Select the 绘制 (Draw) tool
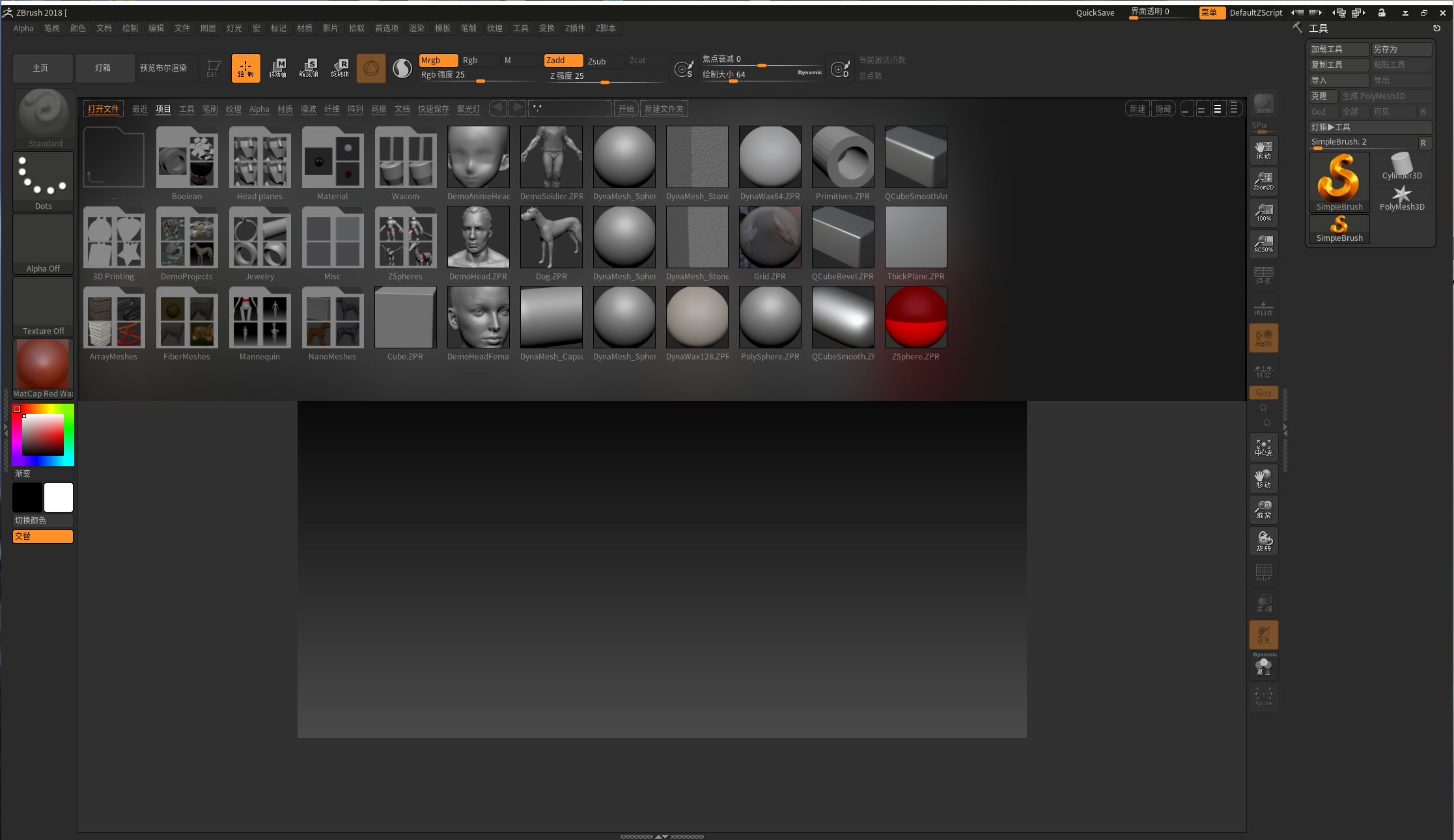The image size is (1454, 840). tap(245, 68)
